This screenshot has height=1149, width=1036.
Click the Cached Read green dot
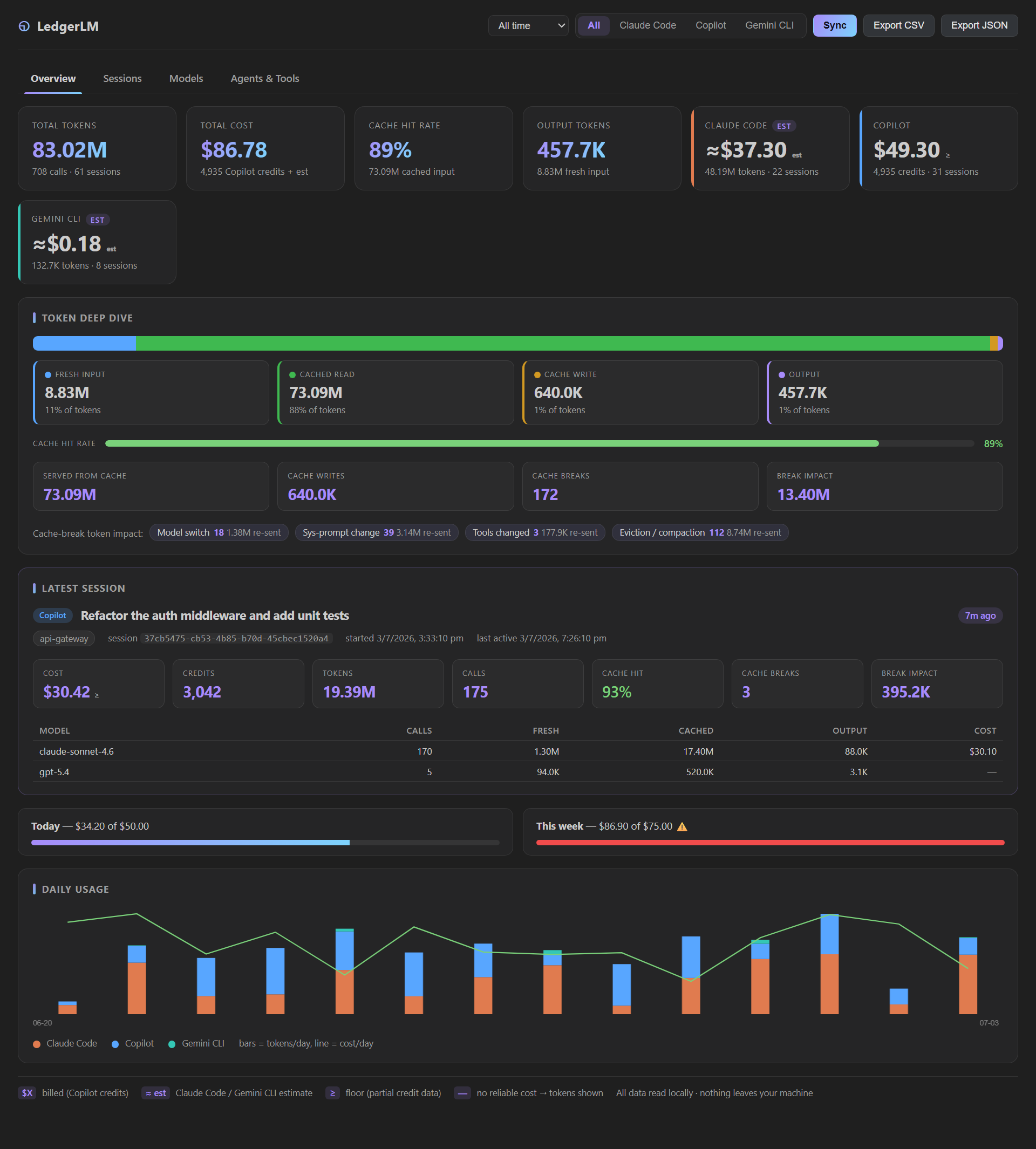click(x=292, y=375)
